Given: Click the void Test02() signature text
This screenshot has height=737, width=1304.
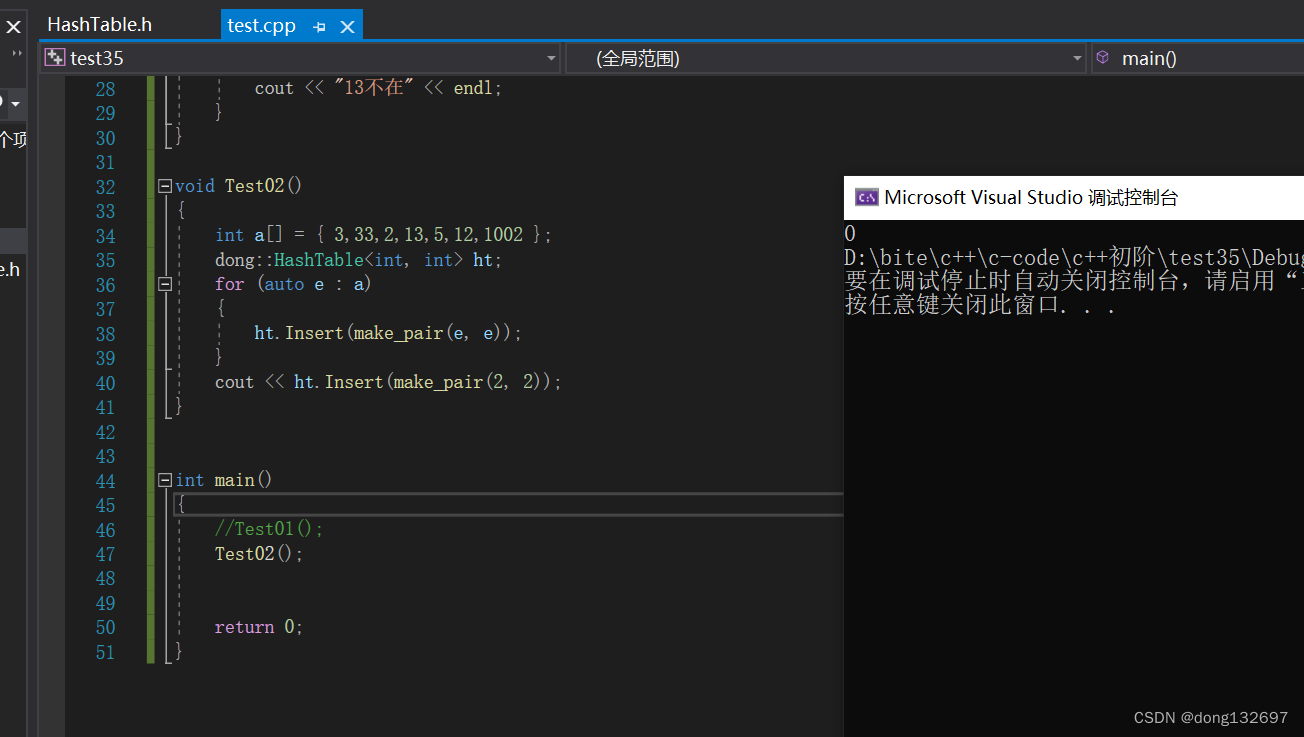Looking at the screenshot, I should pyautogui.click(x=239, y=186).
